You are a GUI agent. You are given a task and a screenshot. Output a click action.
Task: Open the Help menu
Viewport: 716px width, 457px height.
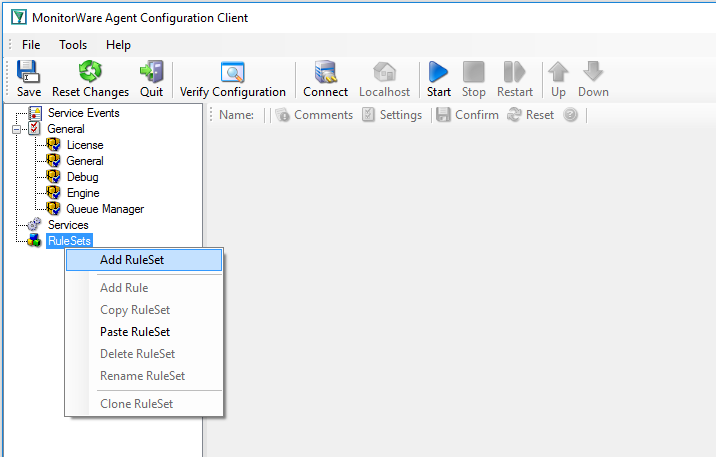[x=118, y=45]
